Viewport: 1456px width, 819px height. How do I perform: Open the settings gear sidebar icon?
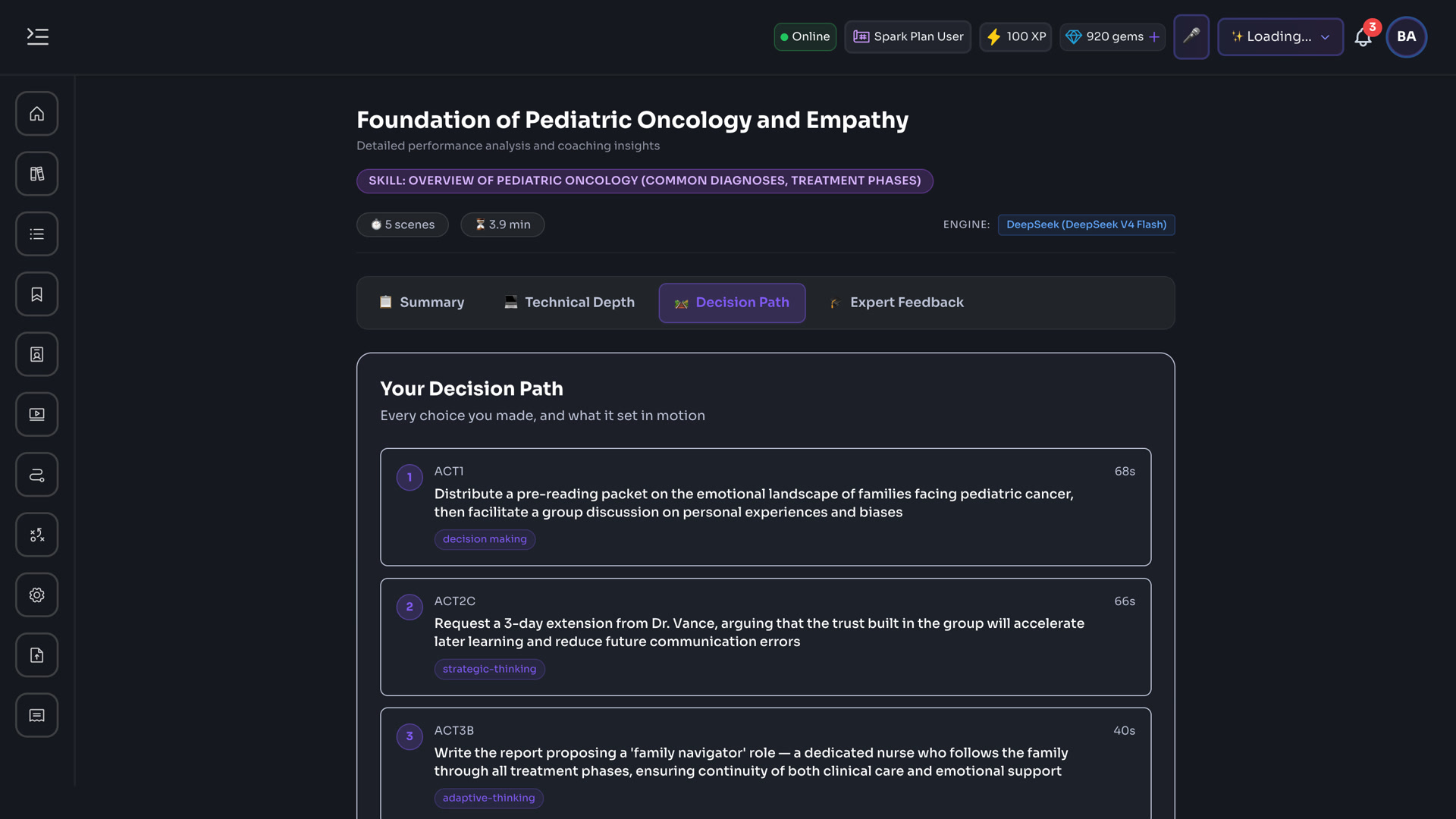36,595
